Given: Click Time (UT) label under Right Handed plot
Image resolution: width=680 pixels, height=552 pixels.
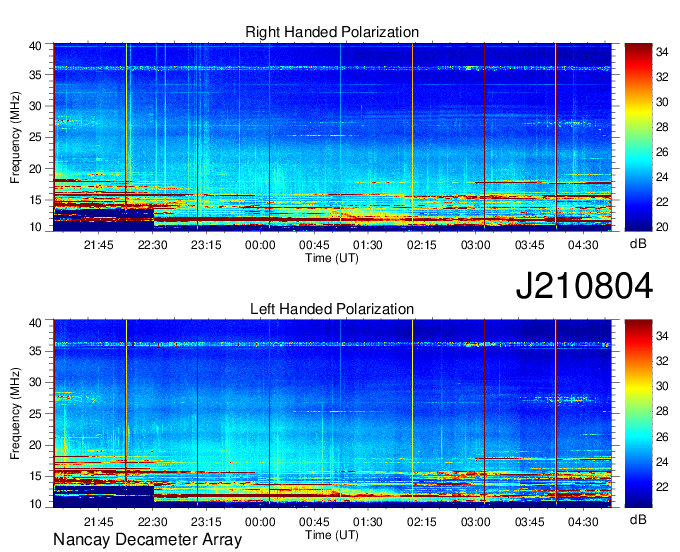Looking at the screenshot, I should [x=332, y=258].
